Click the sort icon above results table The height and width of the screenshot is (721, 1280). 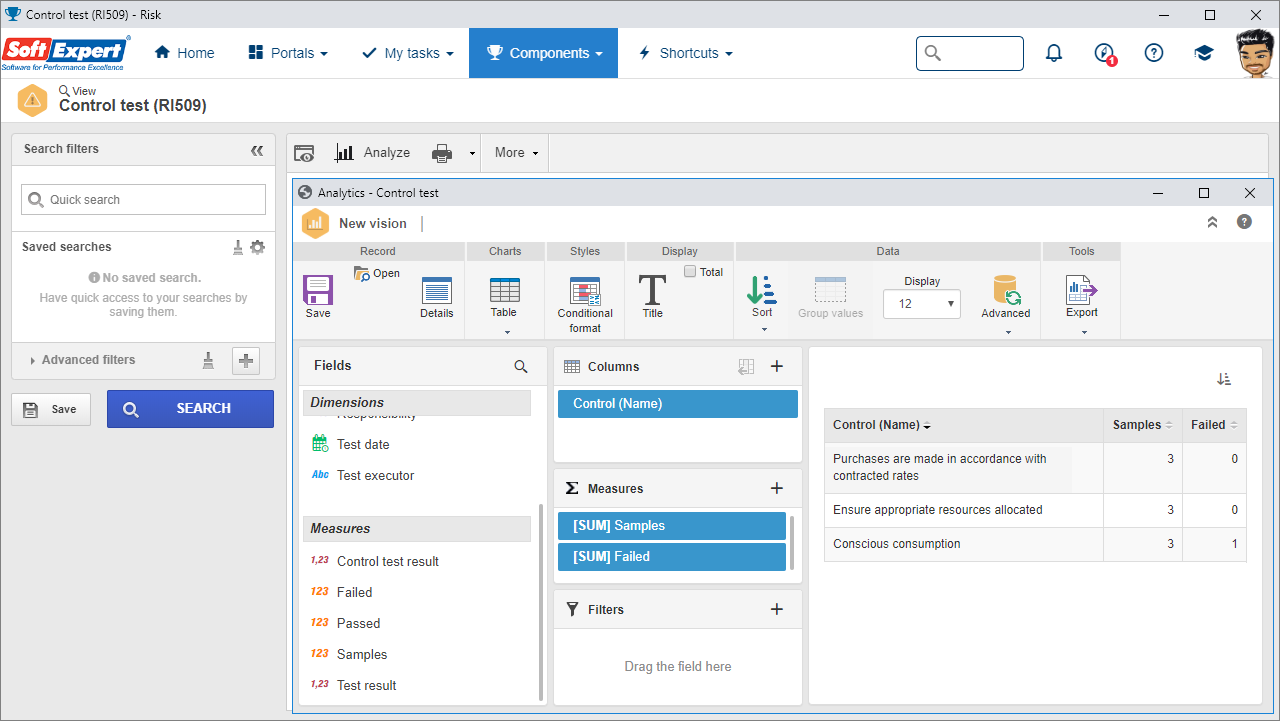(x=1224, y=379)
